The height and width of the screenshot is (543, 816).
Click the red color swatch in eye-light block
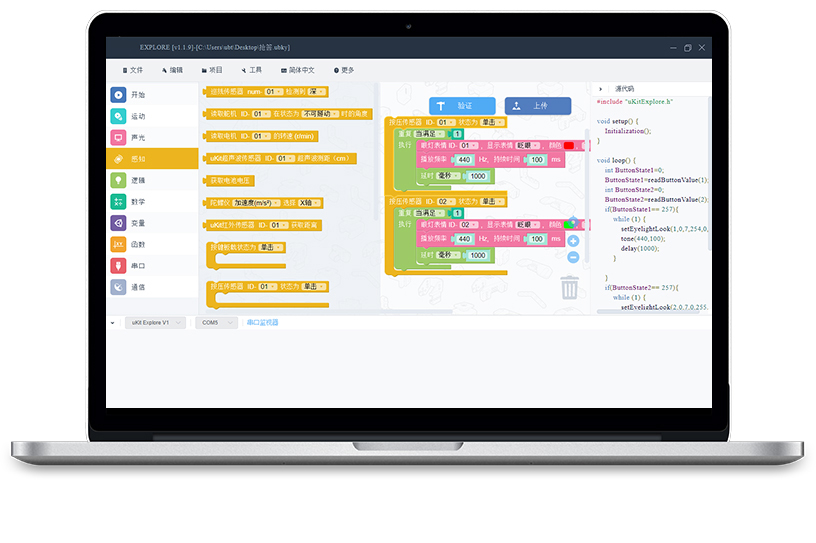tap(568, 145)
